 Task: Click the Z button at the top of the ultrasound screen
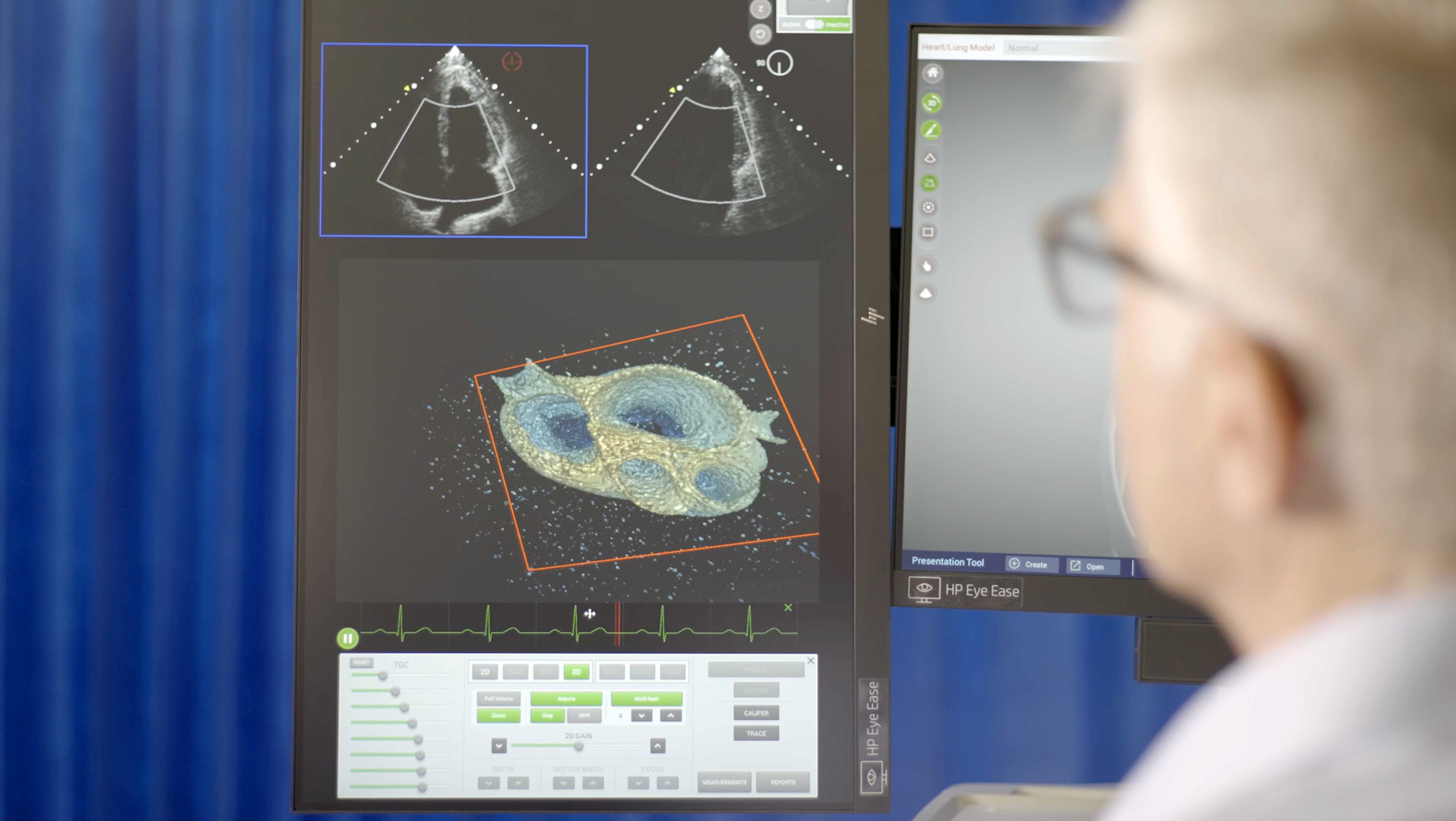(761, 8)
